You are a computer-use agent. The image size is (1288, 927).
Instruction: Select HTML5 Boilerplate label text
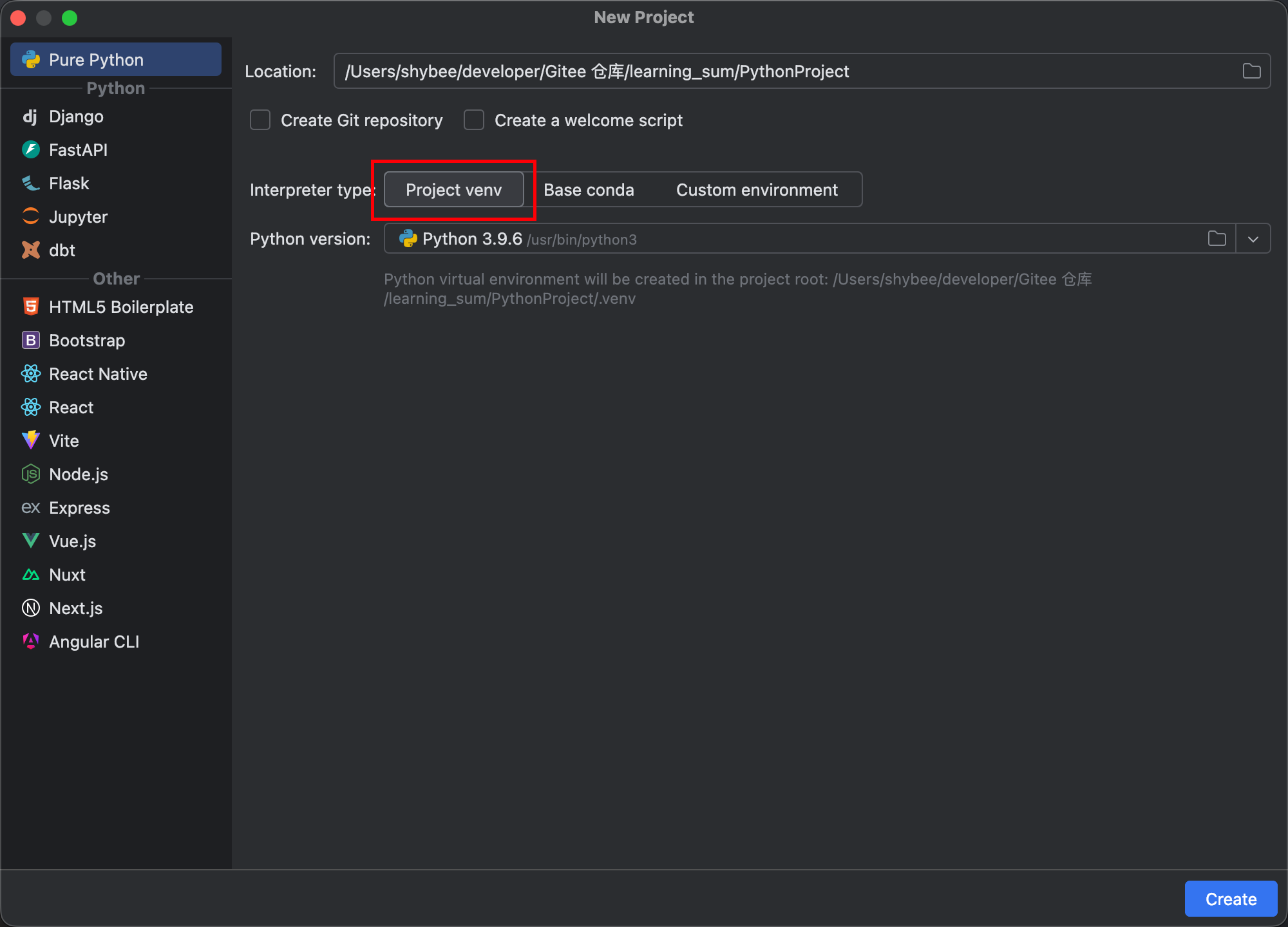(x=121, y=307)
